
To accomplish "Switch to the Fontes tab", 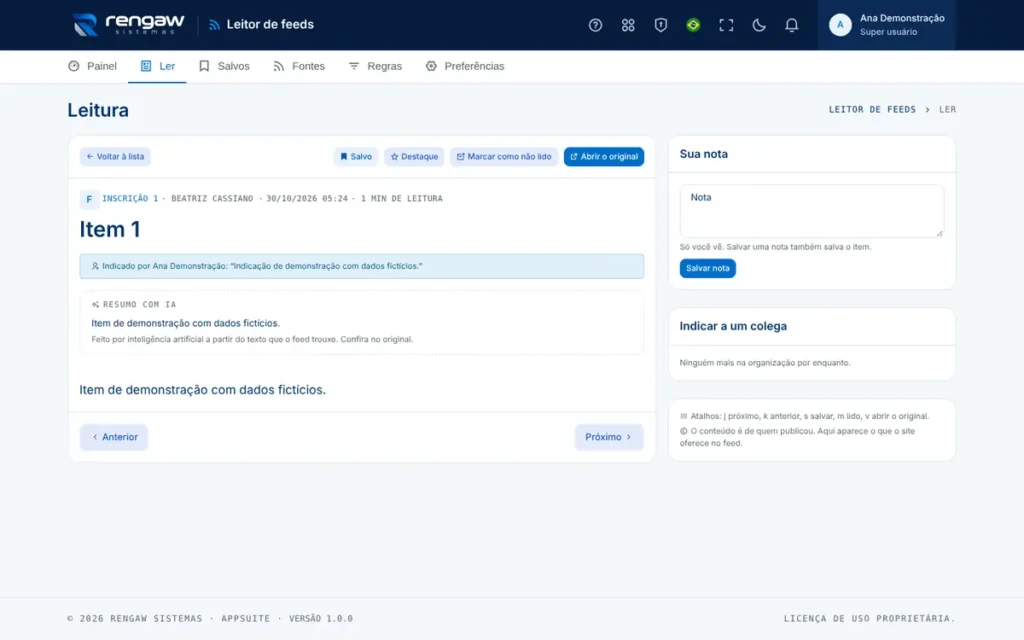I will click(x=299, y=66).
